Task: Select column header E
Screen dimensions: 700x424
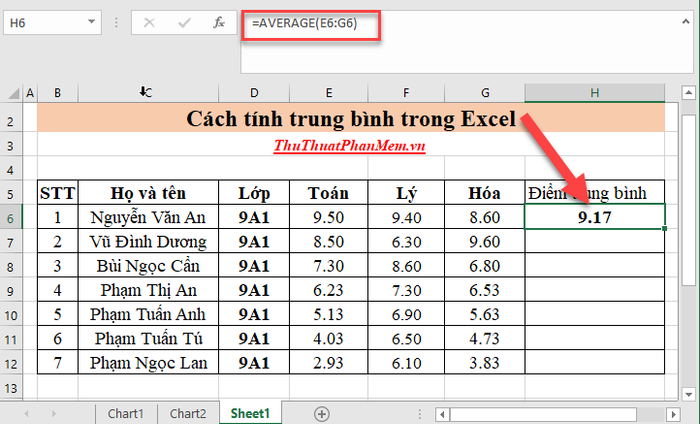Action: coord(329,93)
